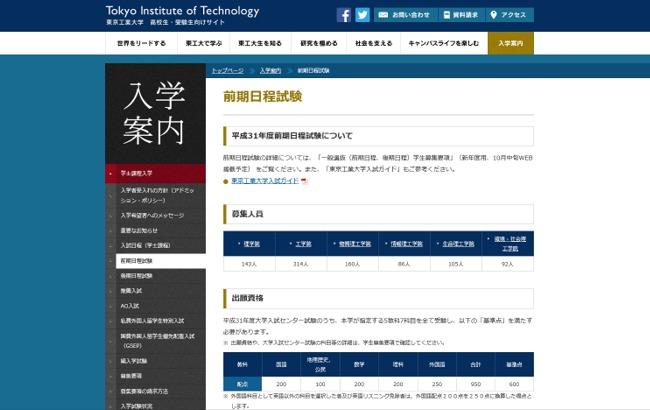Go to 入学案内 breadcrumb link
The width and height of the screenshot is (650, 410).
pos(270,71)
